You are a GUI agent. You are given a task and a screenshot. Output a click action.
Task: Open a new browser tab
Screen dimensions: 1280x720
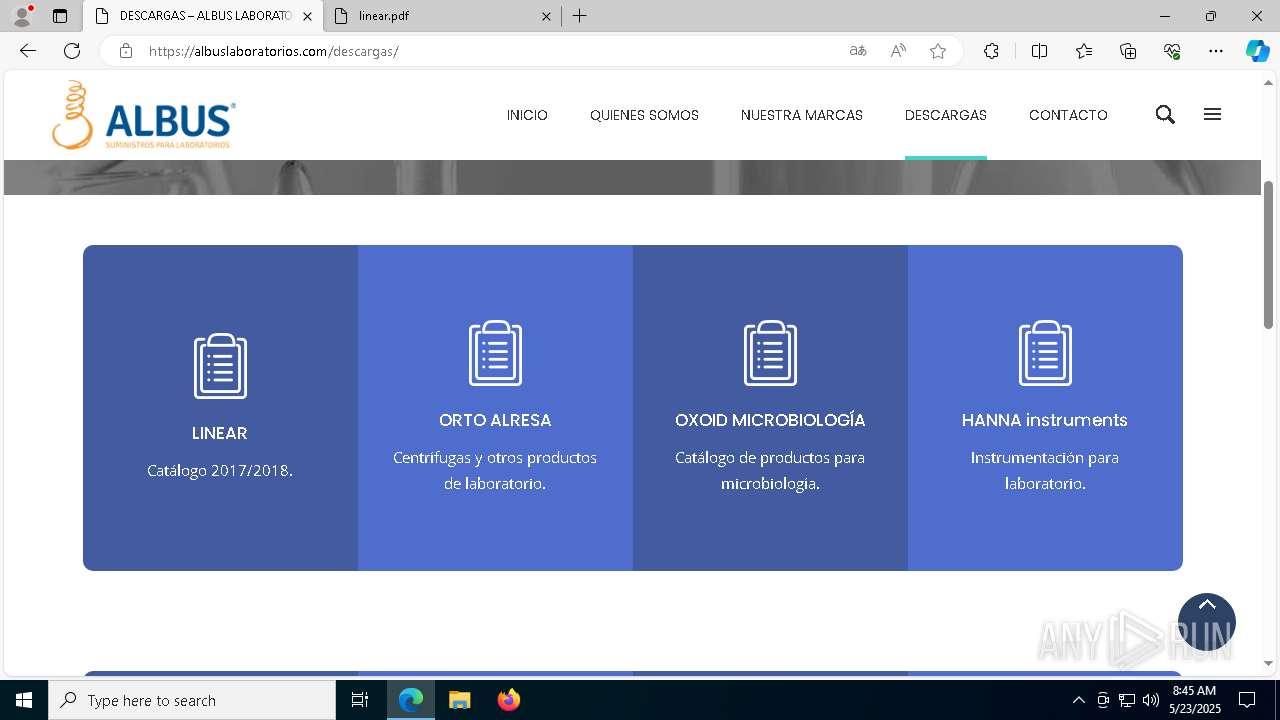pos(580,16)
